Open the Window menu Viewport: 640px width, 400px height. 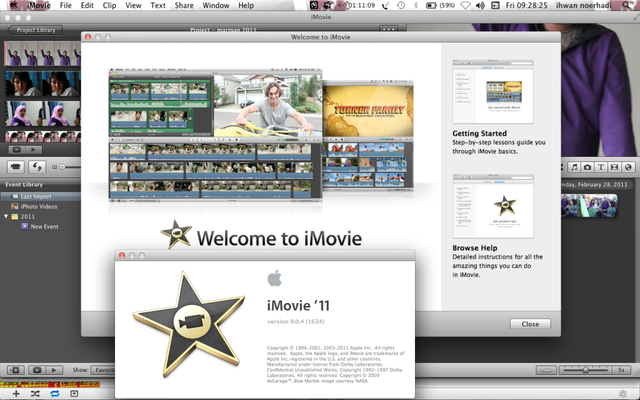216,5
